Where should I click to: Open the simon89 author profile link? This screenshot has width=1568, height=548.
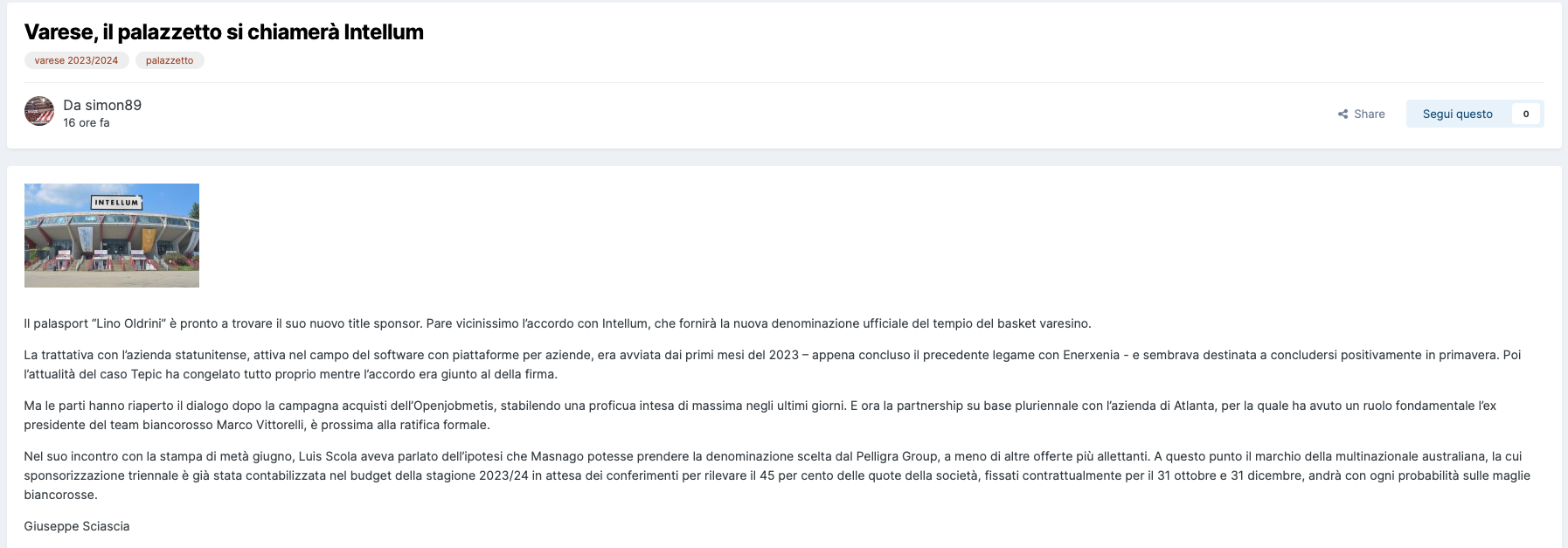[x=113, y=105]
